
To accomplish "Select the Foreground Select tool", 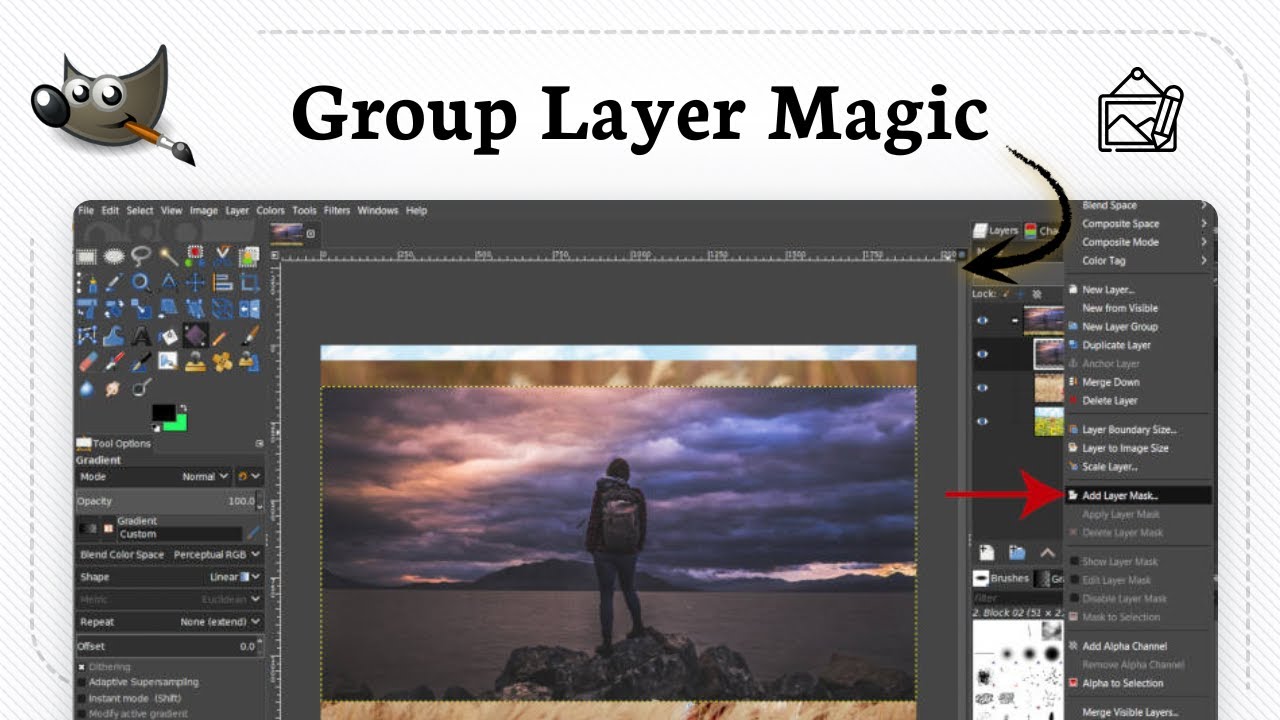I will (249, 256).
